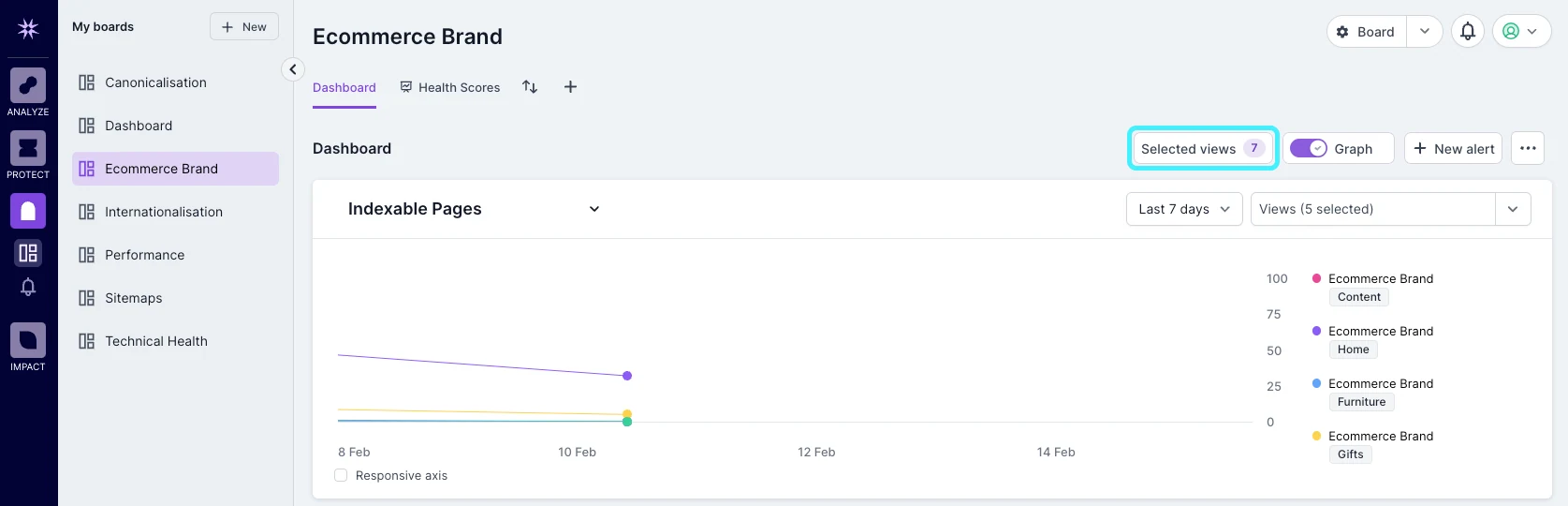Collapse the My boards sidebar
Viewport: 1568px width, 506px height.
293,69
